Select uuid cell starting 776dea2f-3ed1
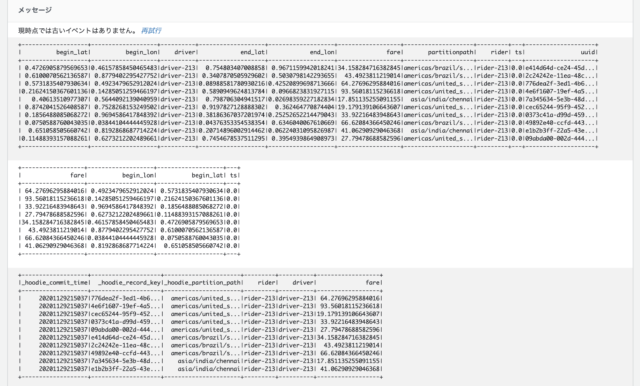The image size is (640, 386). click(x=560, y=84)
